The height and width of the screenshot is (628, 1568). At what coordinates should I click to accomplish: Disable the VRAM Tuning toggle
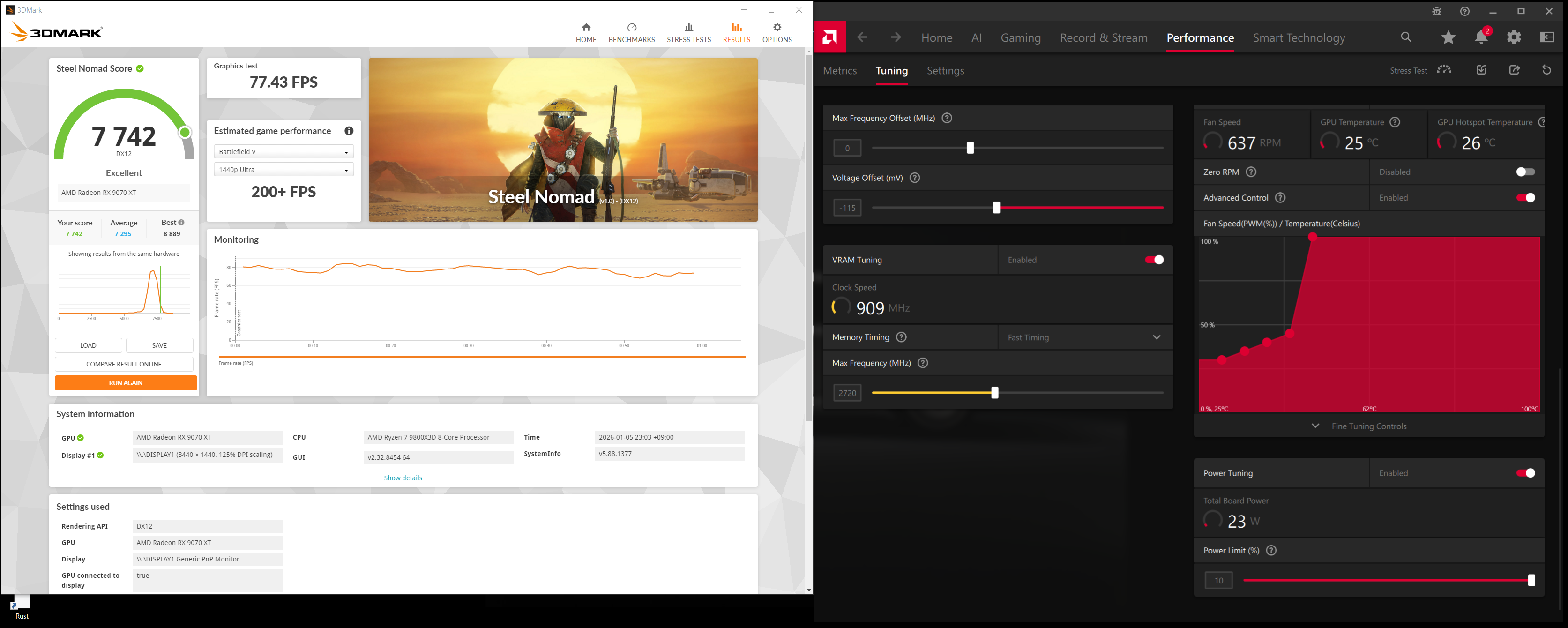point(1154,260)
